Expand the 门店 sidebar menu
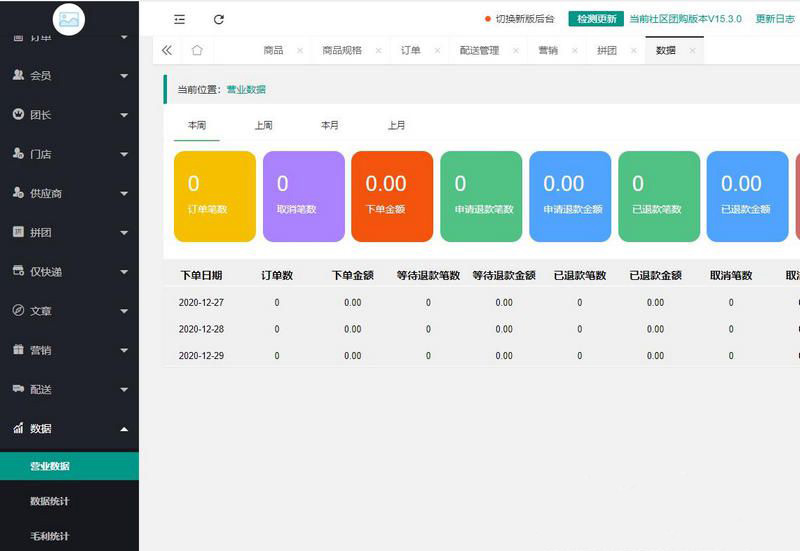The width and height of the screenshot is (800, 551). click(x=69, y=154)
